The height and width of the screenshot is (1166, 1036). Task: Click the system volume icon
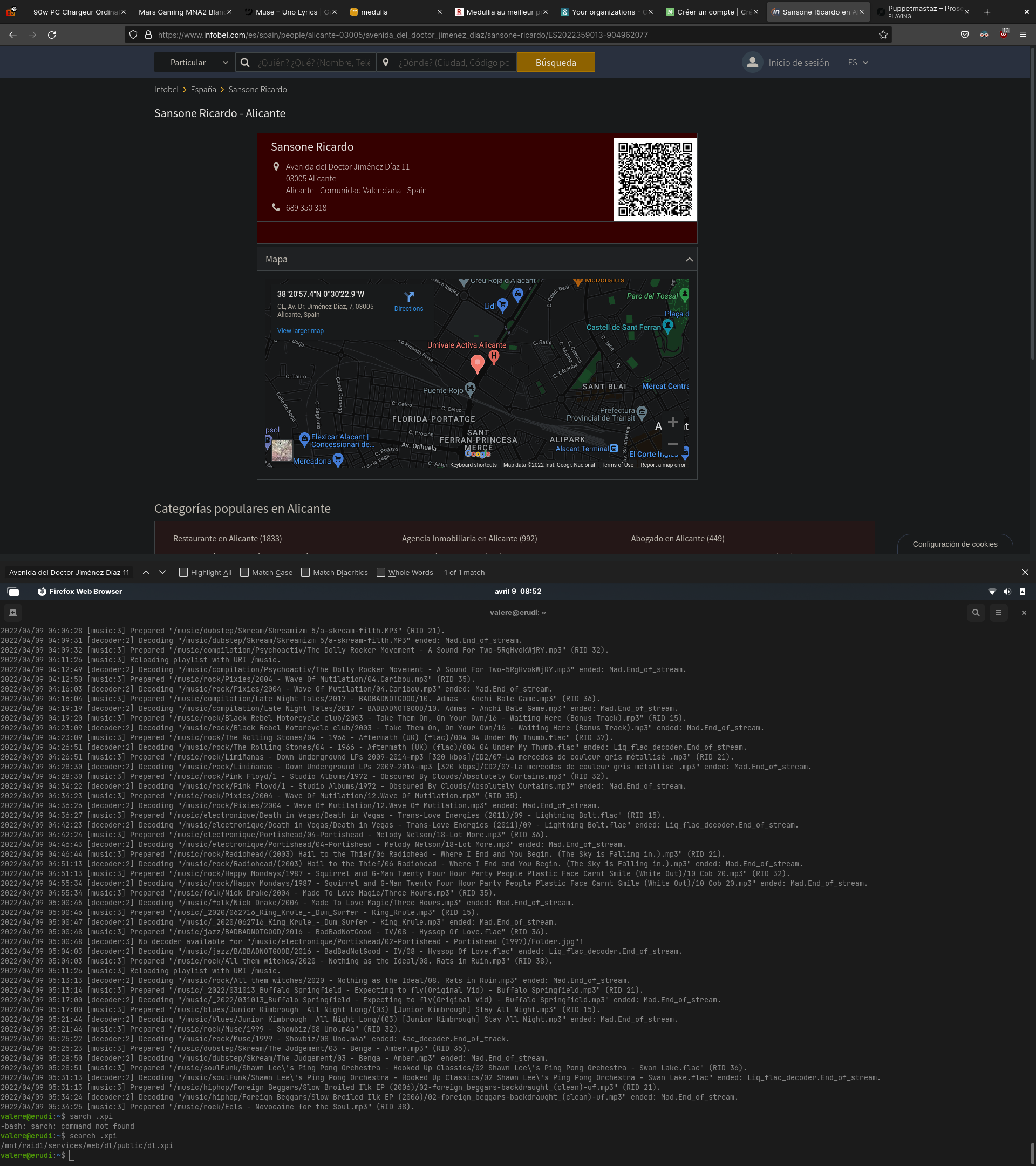1007,592
